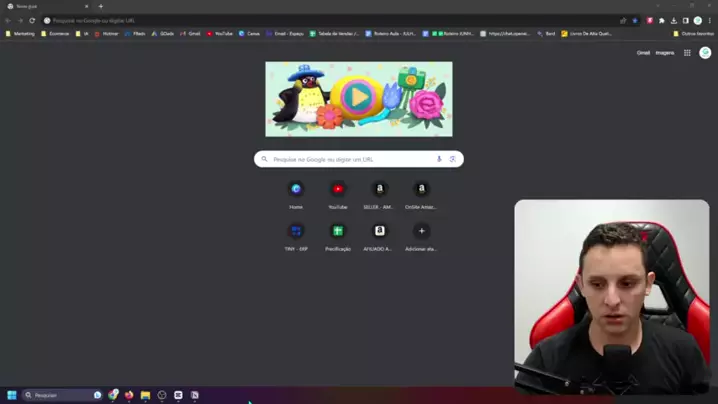
Task: Open the Windows Start menu
Action: point(12,395)
